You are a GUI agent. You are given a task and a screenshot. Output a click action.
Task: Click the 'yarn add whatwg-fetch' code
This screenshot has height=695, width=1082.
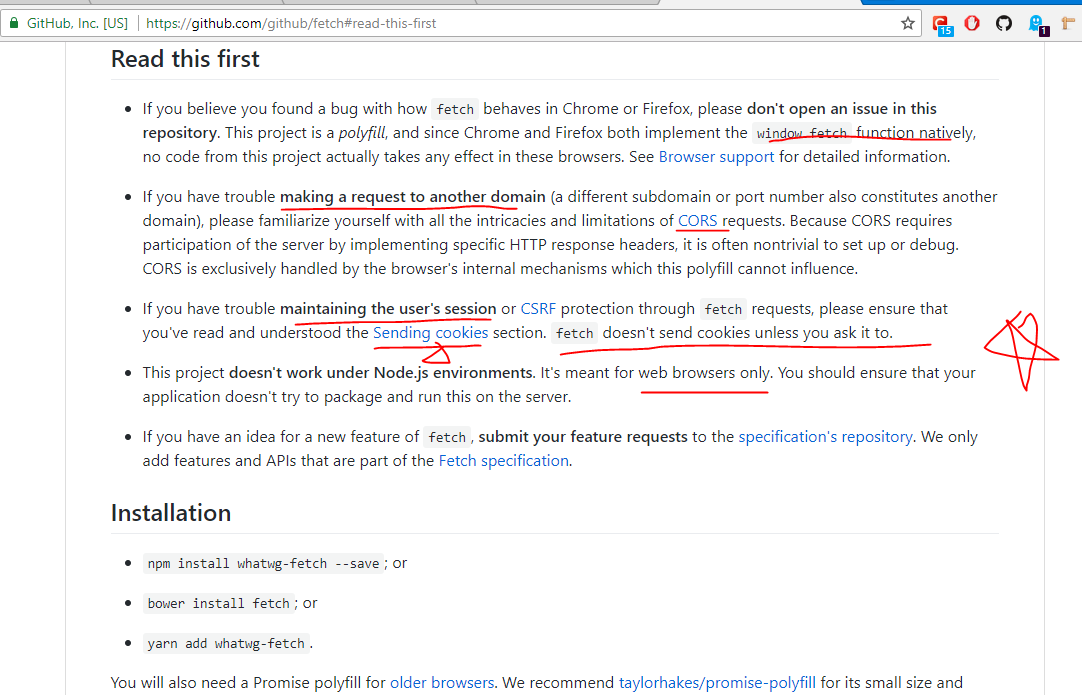coord(226,643)
